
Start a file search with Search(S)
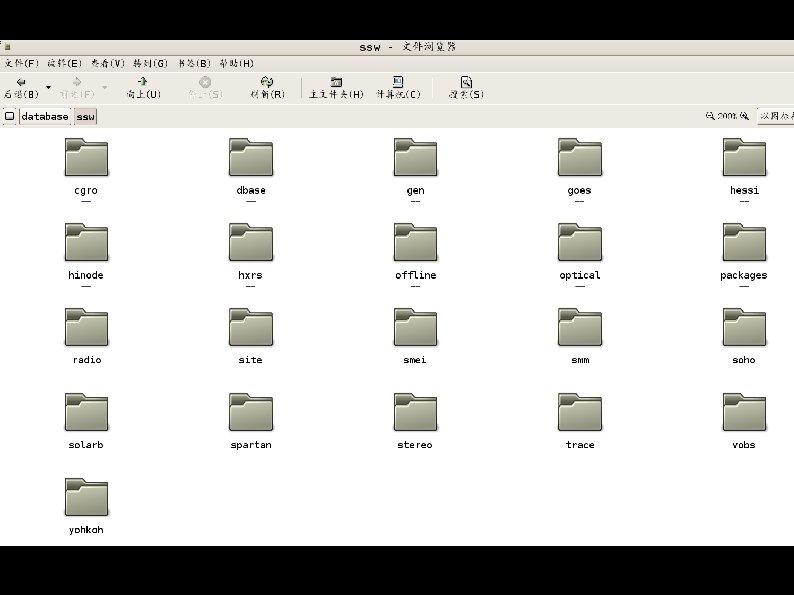[x=466, y=88]
